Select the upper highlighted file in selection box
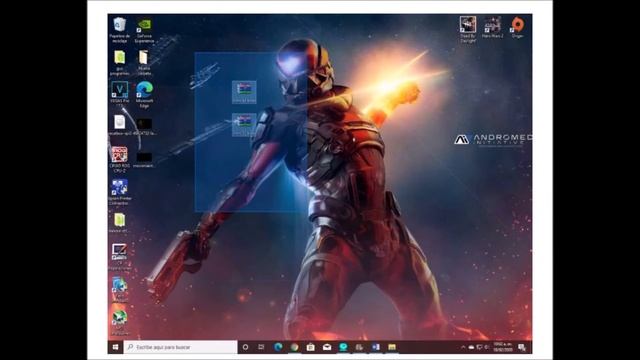The height and width of the screenshot is (360, 640). [244, 92]
